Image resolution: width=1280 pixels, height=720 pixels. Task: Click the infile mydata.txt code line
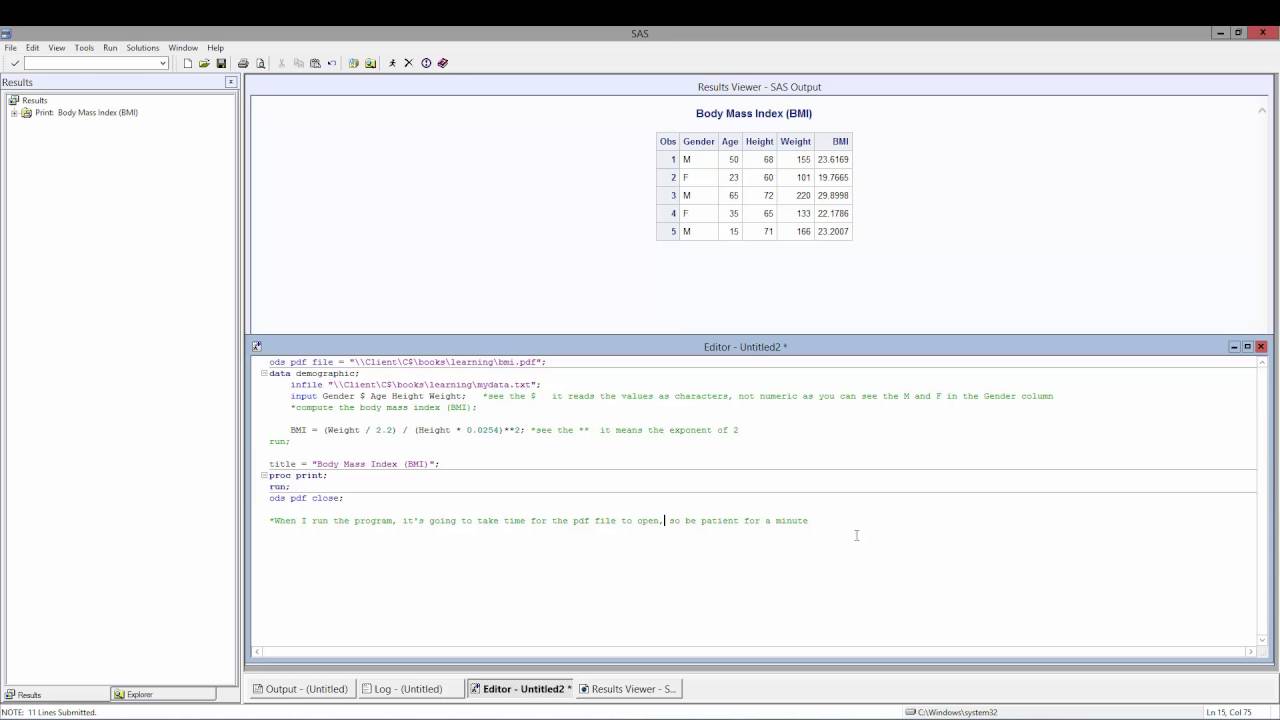[x=416, y=385]
